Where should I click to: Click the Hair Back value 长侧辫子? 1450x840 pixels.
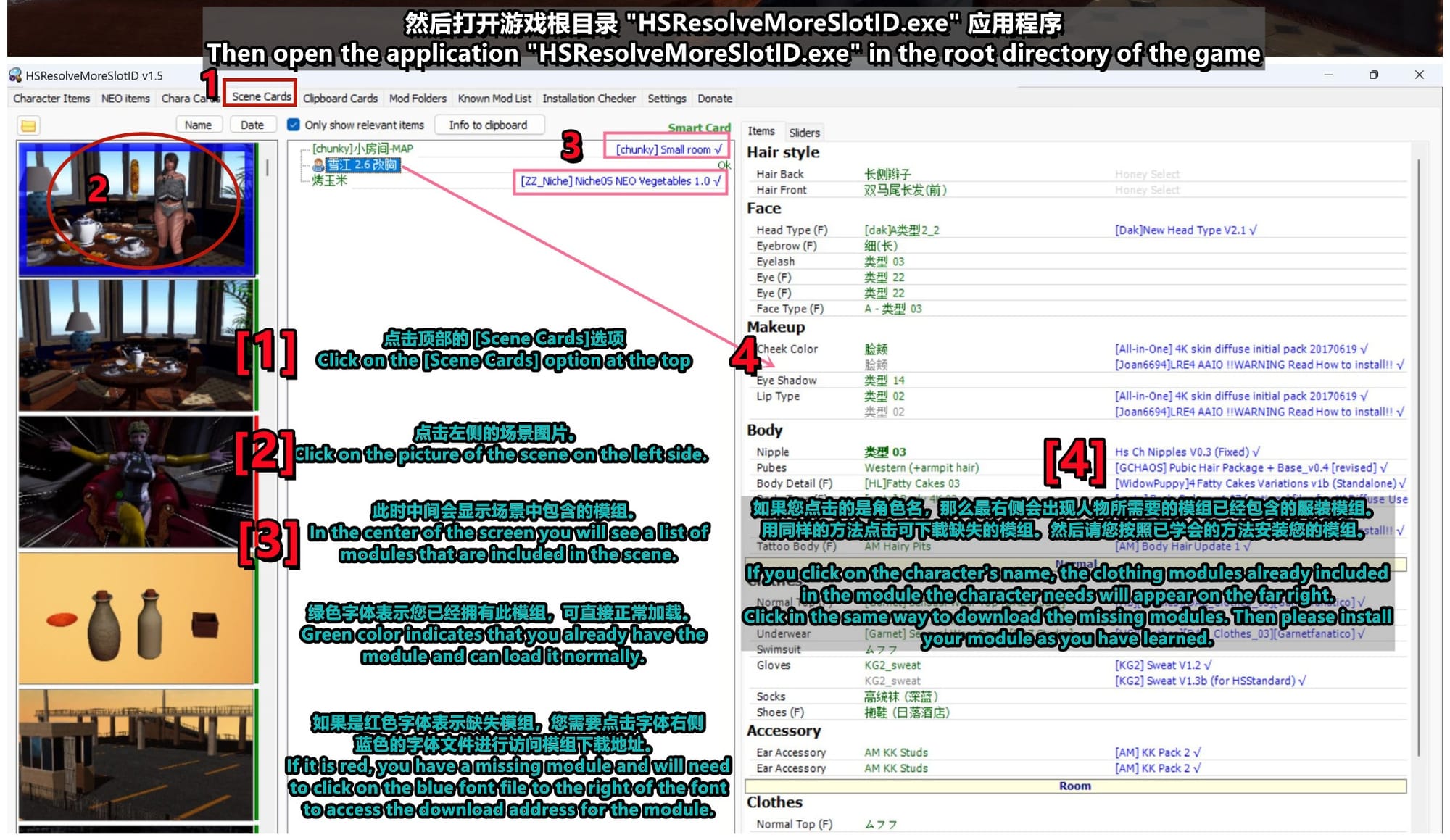887,175
